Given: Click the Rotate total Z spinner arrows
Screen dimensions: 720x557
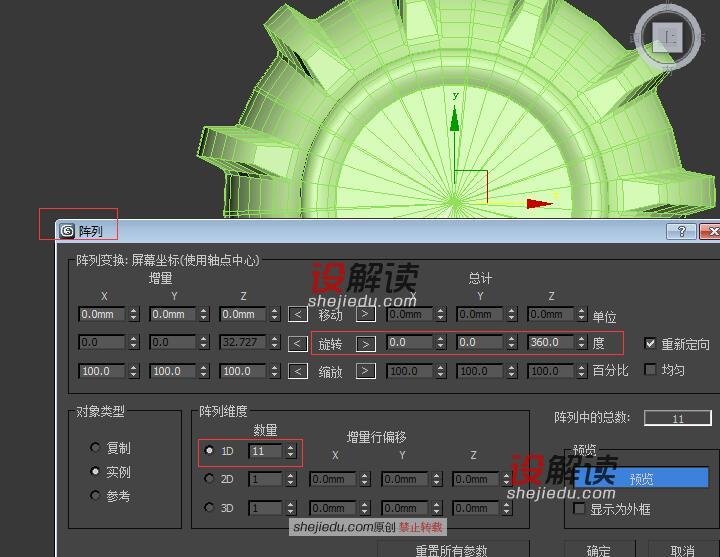Looking at the screenshot, I should [583, 343].
